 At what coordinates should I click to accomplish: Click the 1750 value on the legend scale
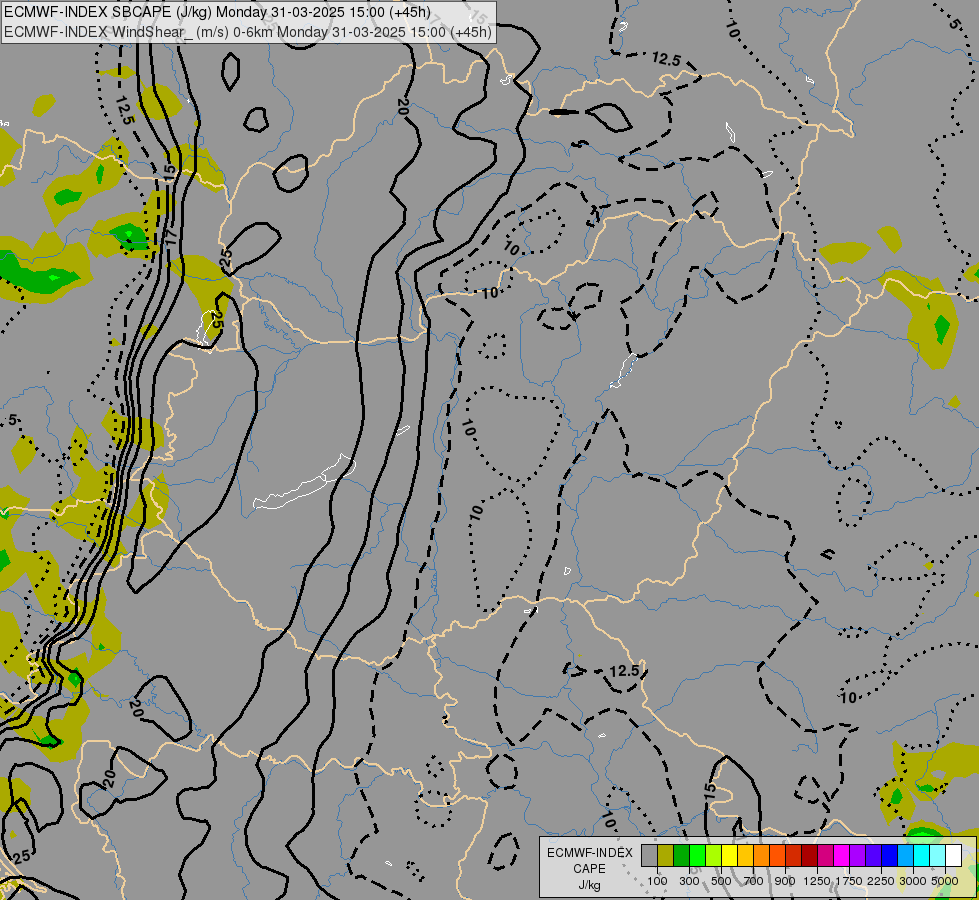[x=849, y=881]
